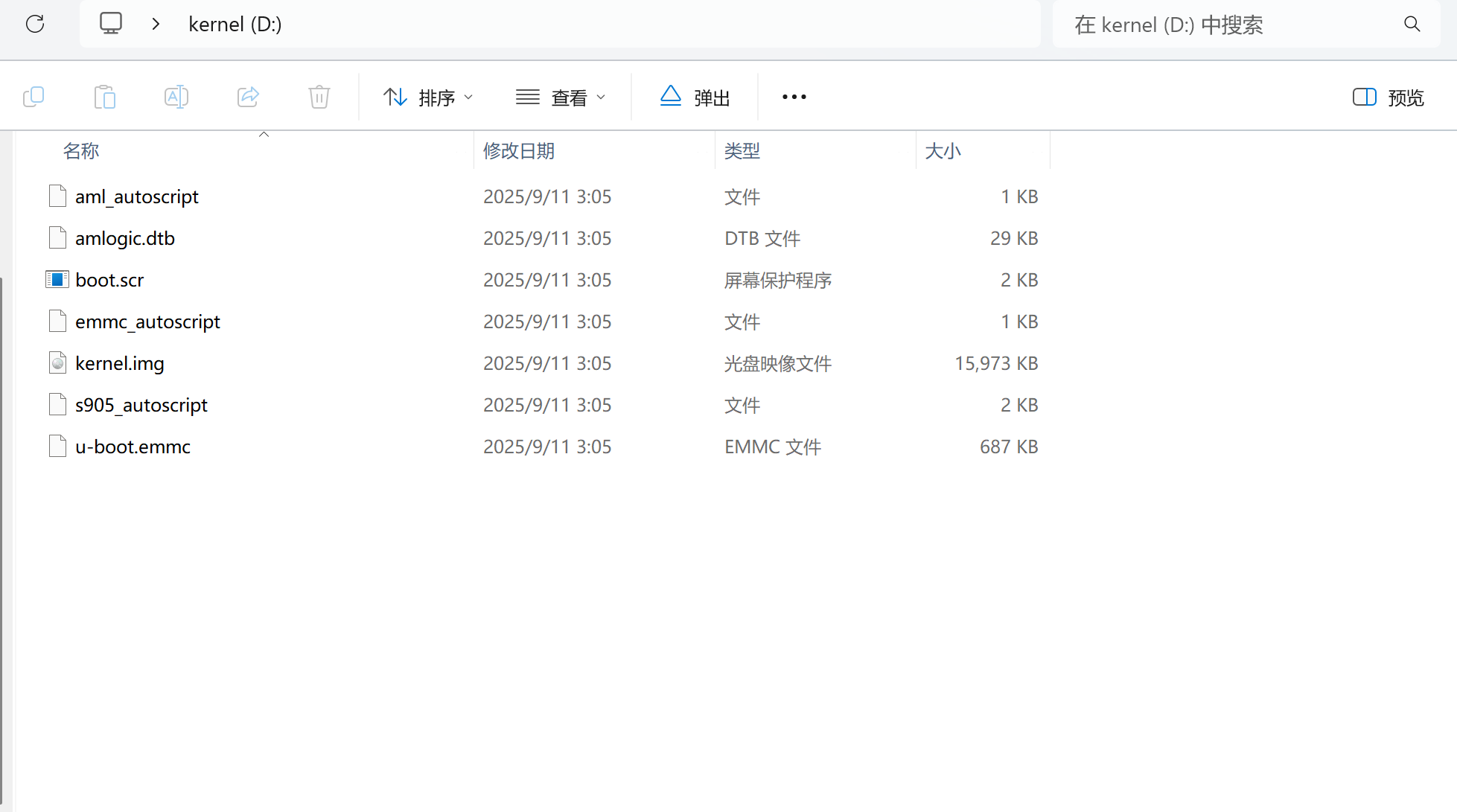1457x812 pixels.
Task: Click the search magnifier icon
Action: click(1412, 24)
